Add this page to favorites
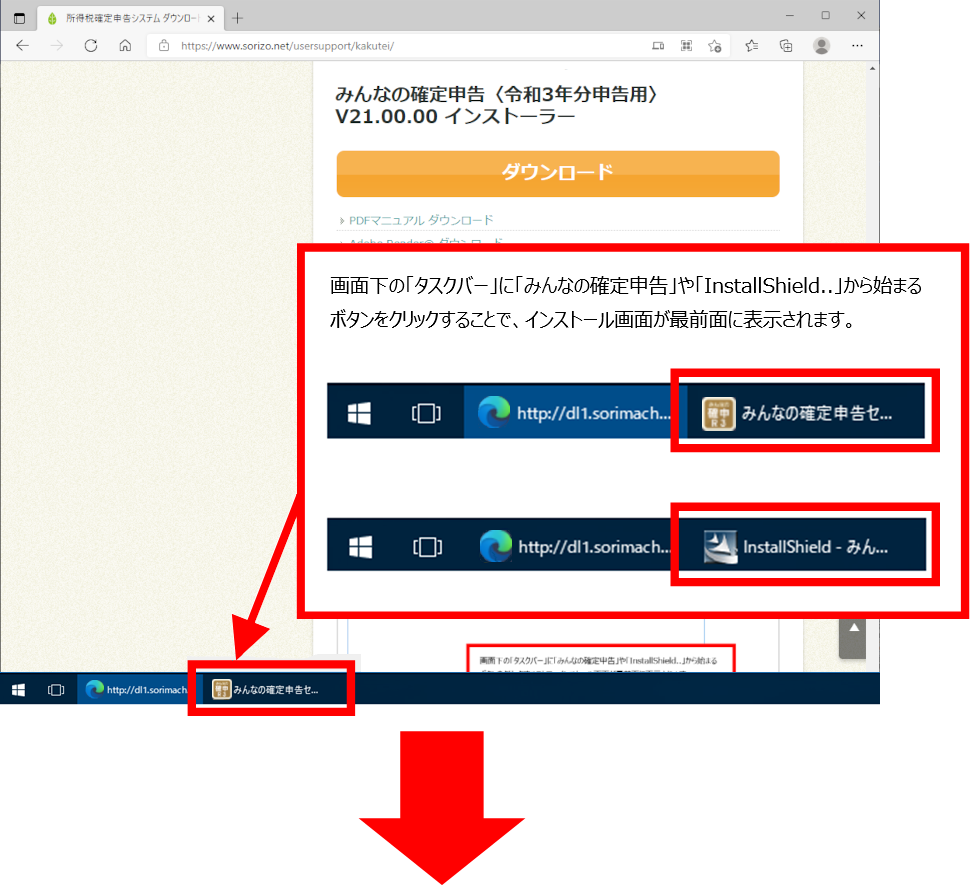Viewport: 970px width, 885px height. coord(715,46)
